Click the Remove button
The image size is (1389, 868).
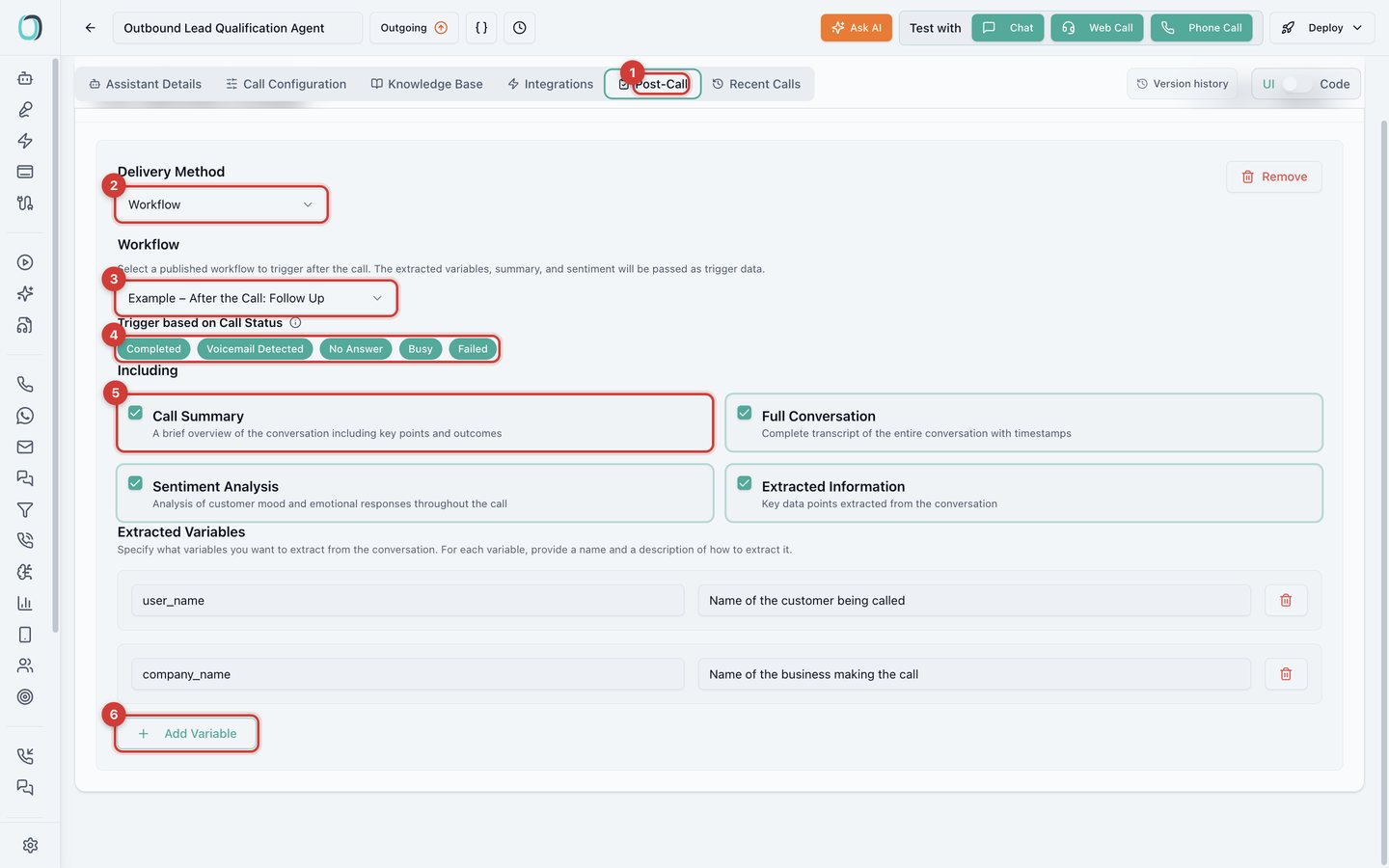point(1274,176)
